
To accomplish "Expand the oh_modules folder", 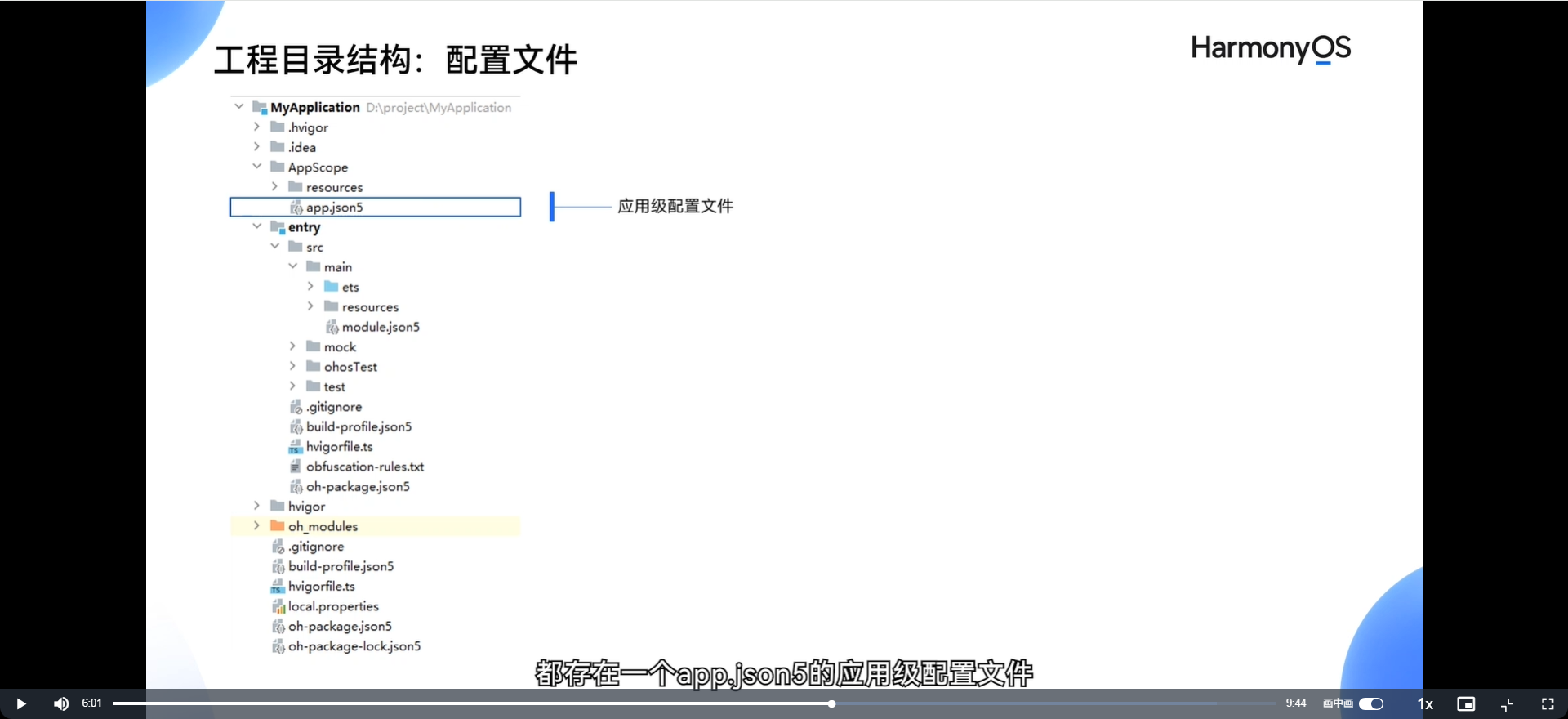I will (256, 525).
